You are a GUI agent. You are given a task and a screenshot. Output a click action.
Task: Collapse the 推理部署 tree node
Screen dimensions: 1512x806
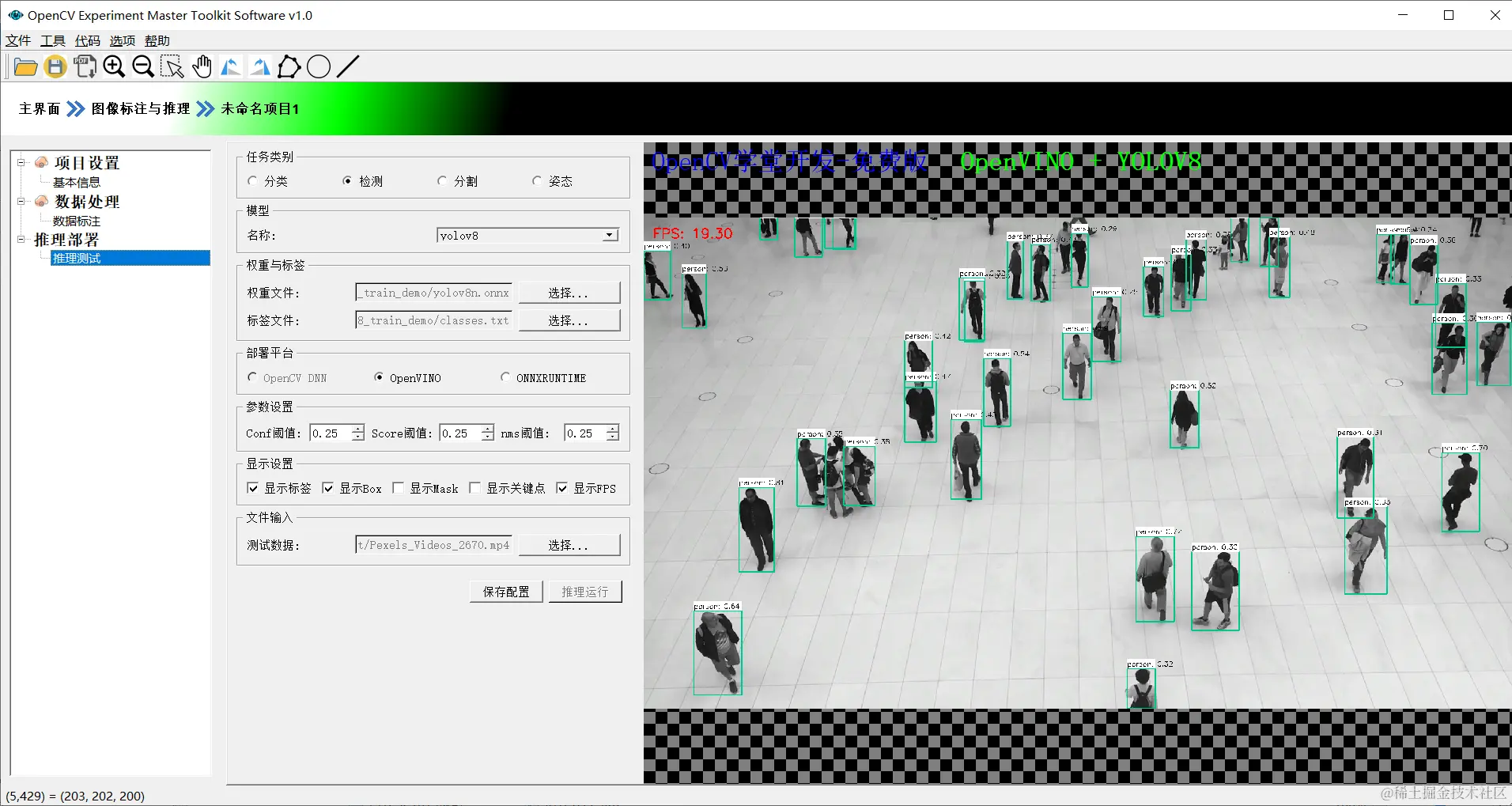click(x=21, y=239)
